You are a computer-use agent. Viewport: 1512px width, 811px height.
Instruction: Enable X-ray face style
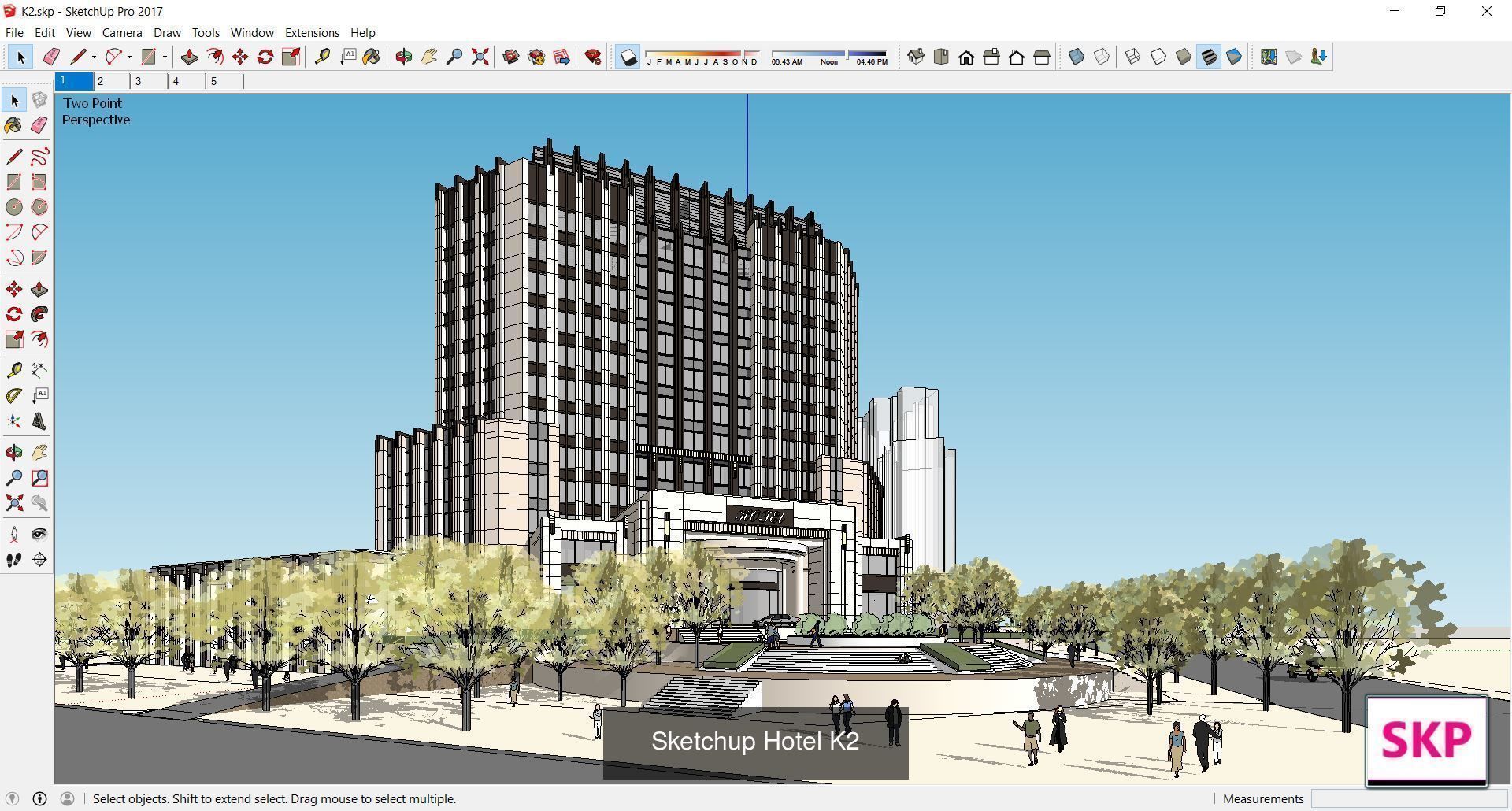click(x=1077, y=57)
